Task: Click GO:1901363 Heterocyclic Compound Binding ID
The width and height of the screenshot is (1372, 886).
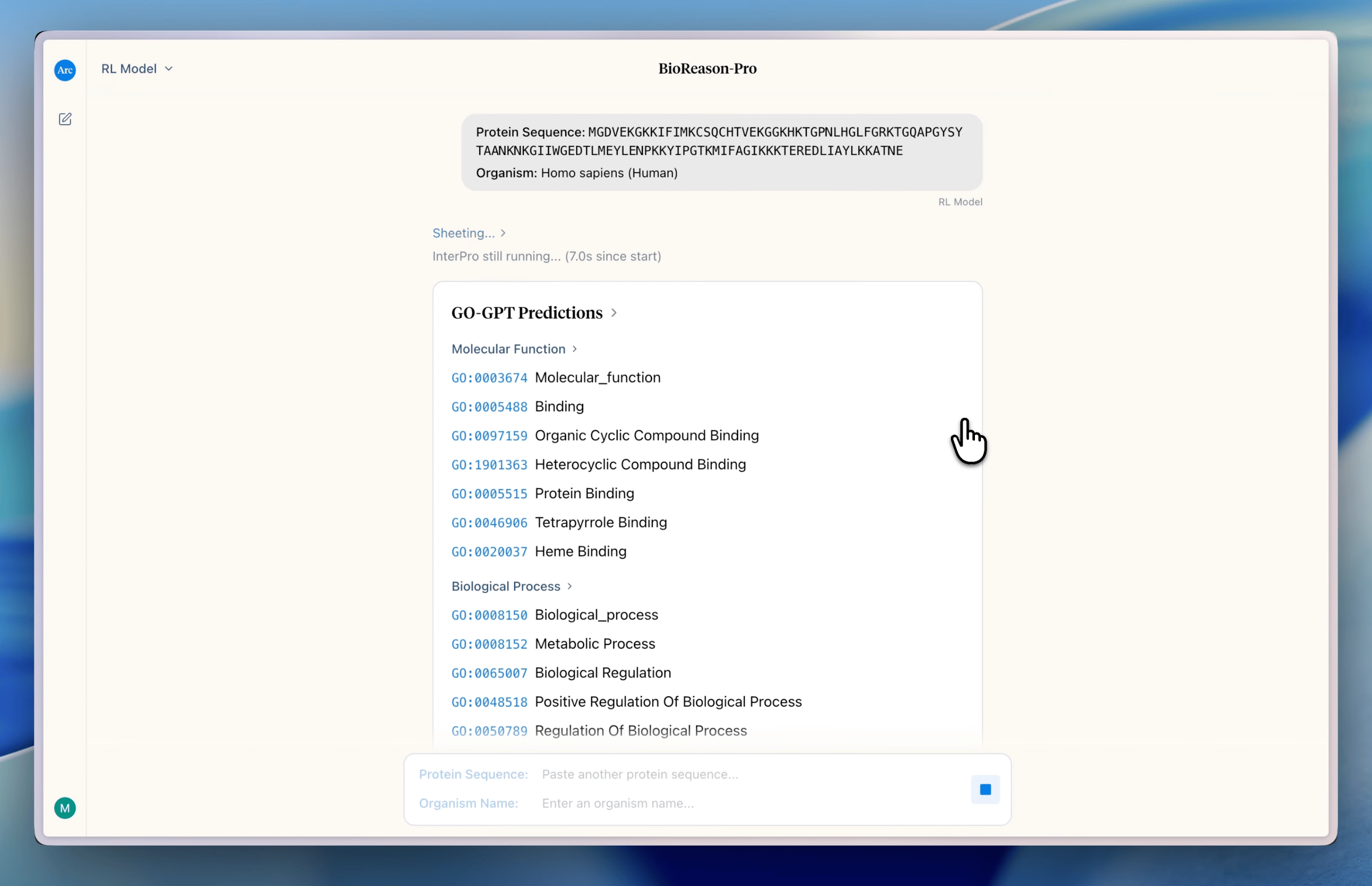Action: coord(489,465)
